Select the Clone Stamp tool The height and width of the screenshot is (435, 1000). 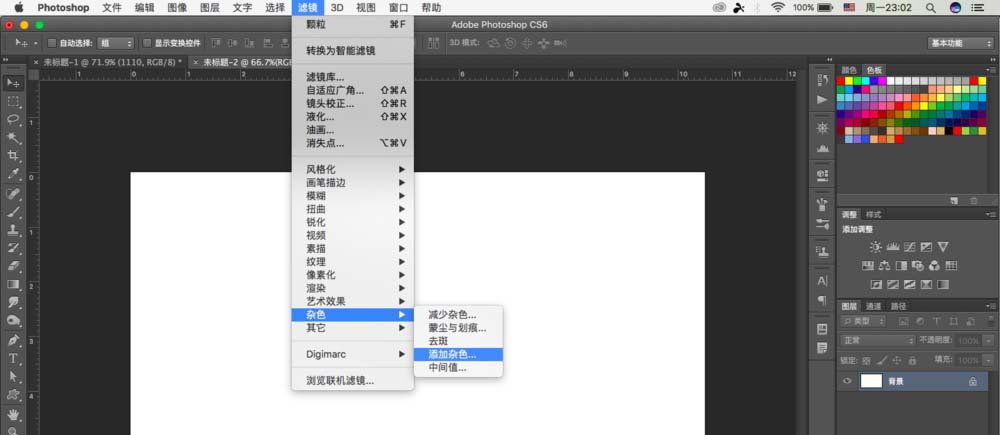tap(13, 230)
